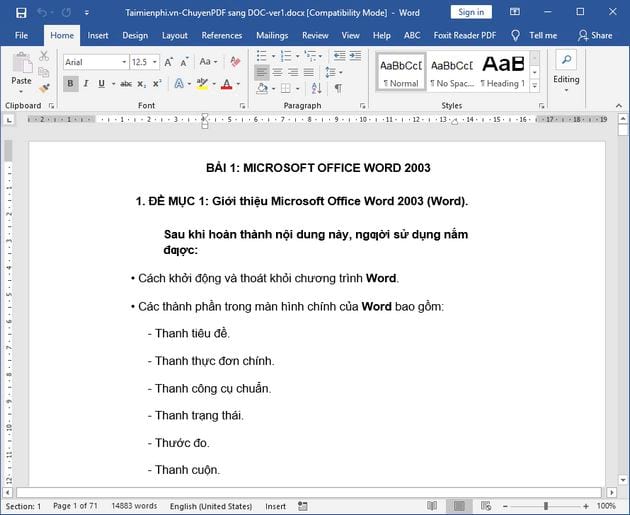Click the macro recording icon in the status bar
The image size is (630, 515).
pyautogui.click(x=303, y=506)
